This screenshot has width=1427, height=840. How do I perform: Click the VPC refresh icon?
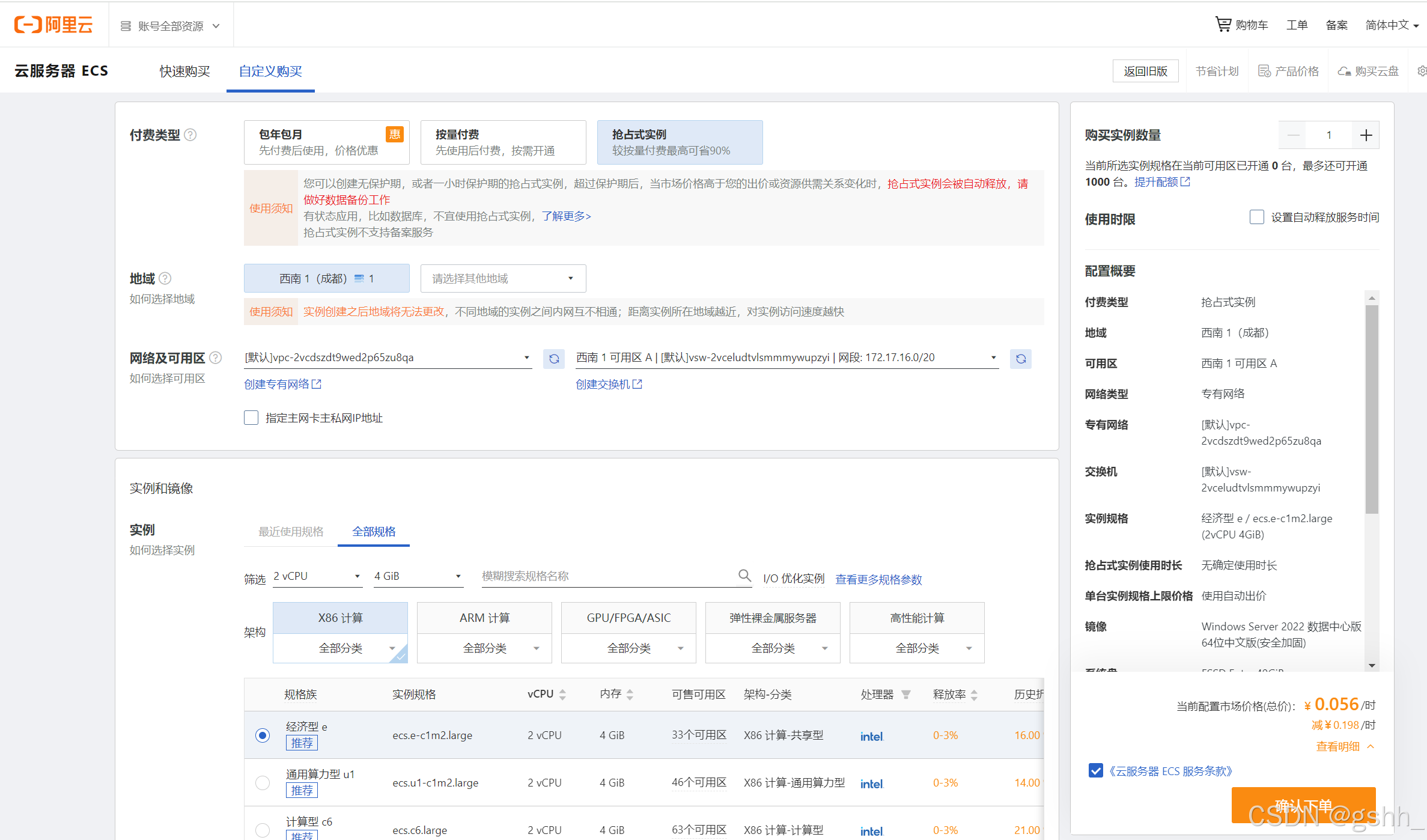pos(554,359)
